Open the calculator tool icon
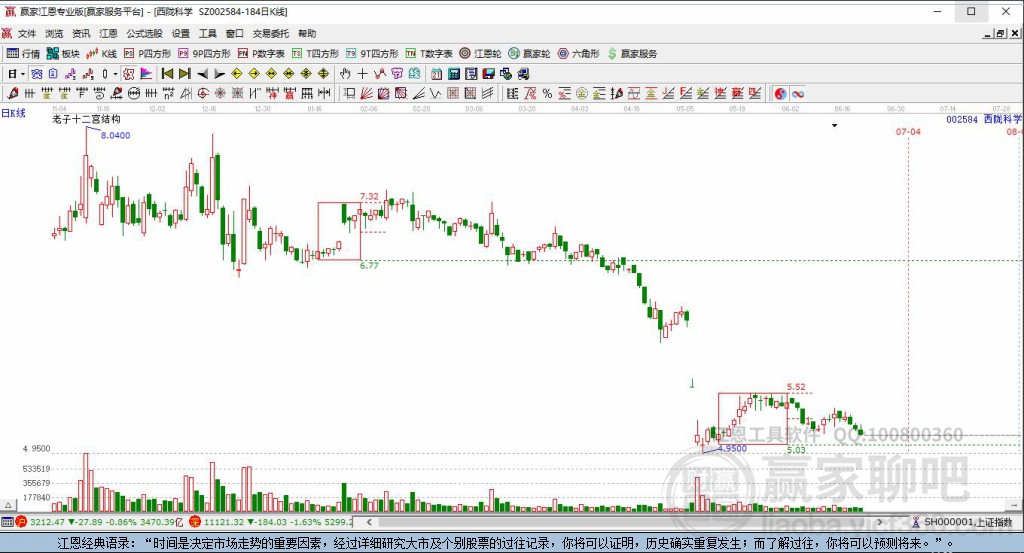1024x553 pixels. (x=454, y=74)
